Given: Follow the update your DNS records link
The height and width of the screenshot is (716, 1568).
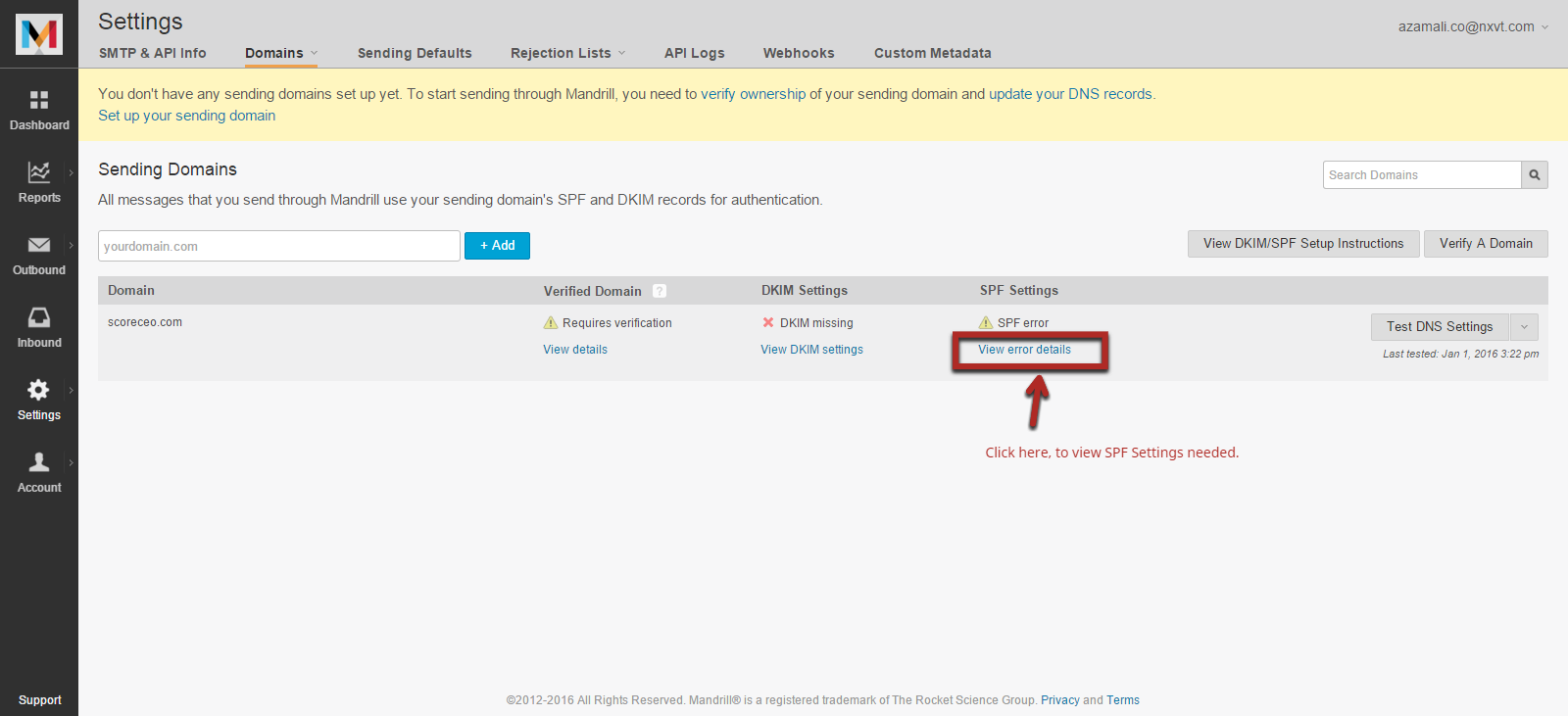Looking at the screenshot, I should pos(1070,94).
